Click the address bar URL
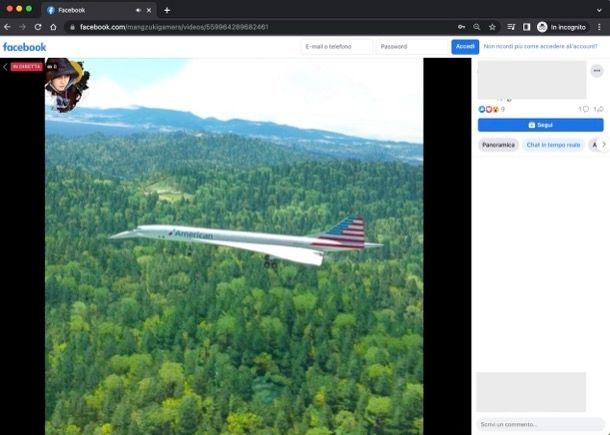 click(x=174, y=27)
